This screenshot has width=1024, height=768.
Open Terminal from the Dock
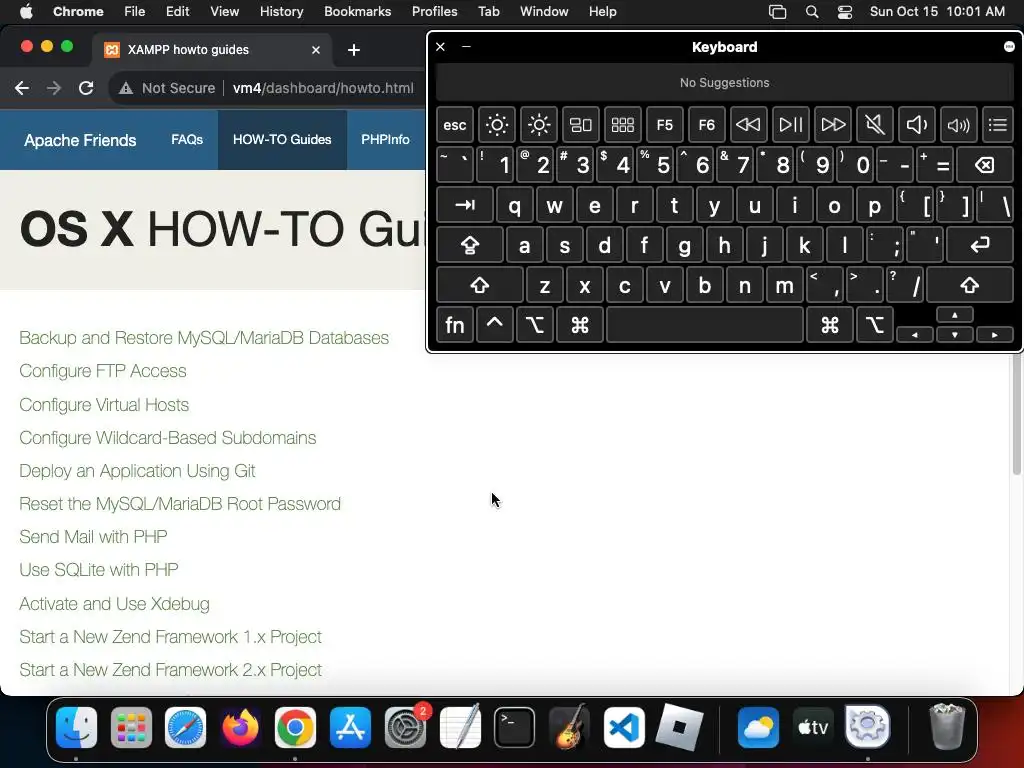pyautogui.click(x=514, y=727)
